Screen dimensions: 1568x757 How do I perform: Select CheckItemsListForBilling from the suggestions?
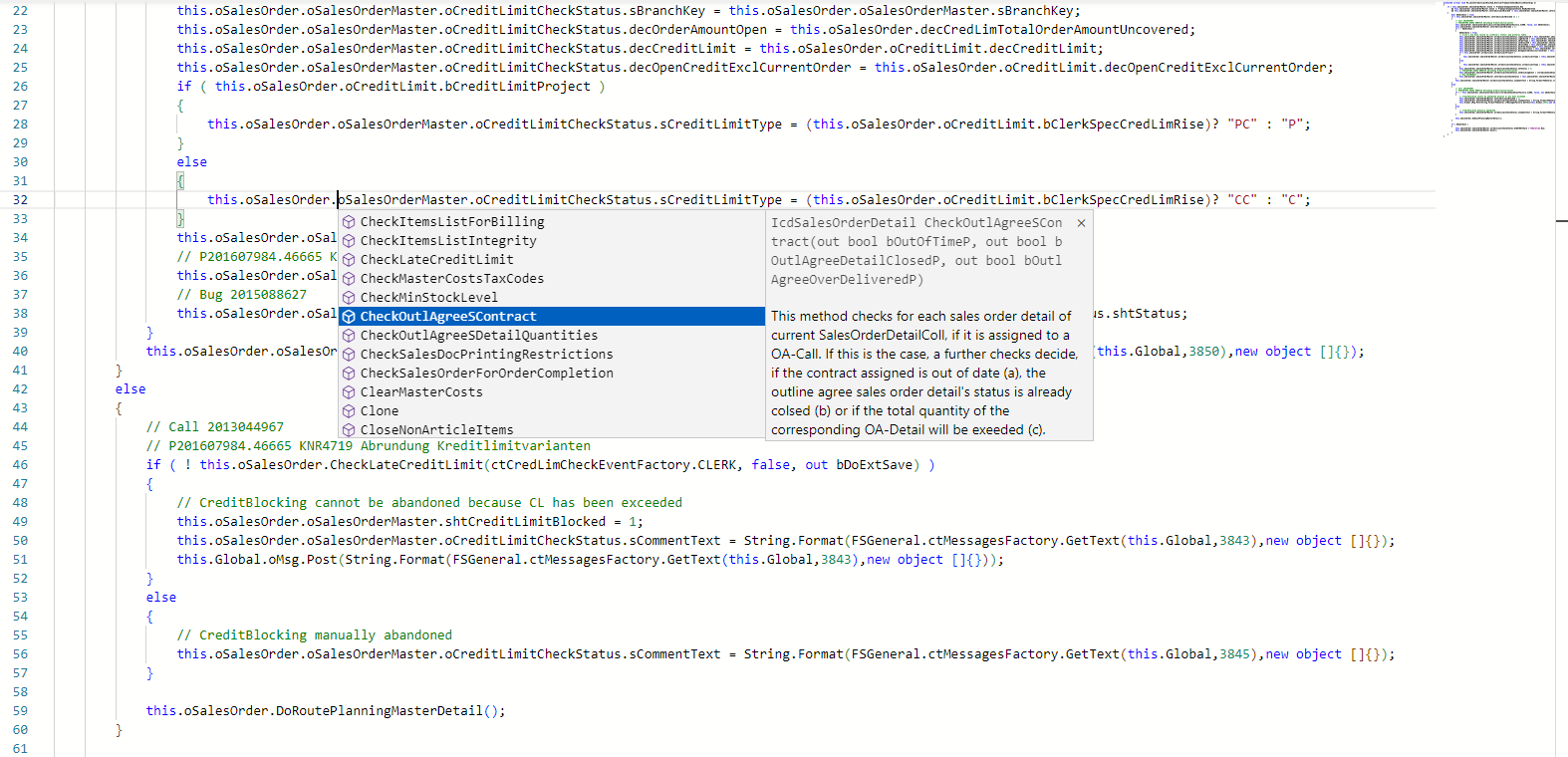point(551,222)
